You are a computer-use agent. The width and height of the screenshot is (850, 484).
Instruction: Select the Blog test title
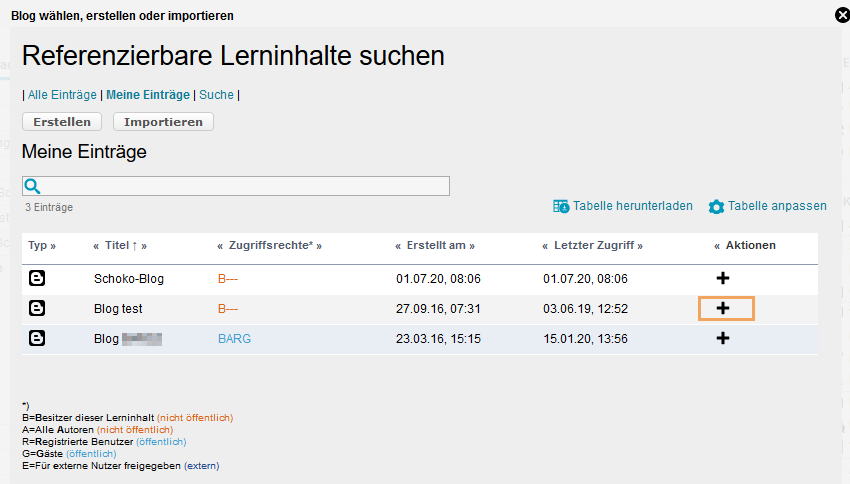point(118,308)
